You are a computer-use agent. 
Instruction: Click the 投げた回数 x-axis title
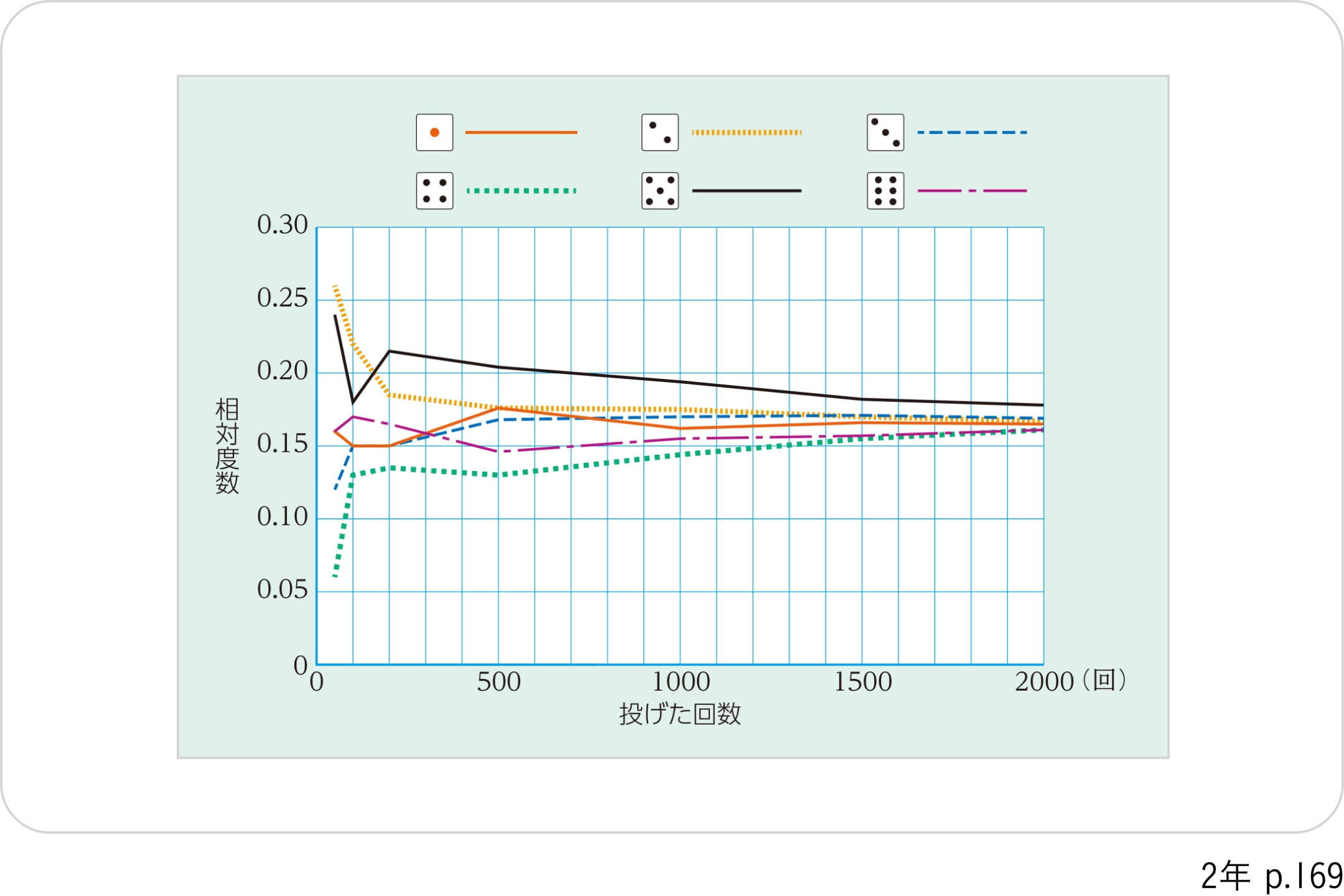pyautogui.click(x=679, y=714)
